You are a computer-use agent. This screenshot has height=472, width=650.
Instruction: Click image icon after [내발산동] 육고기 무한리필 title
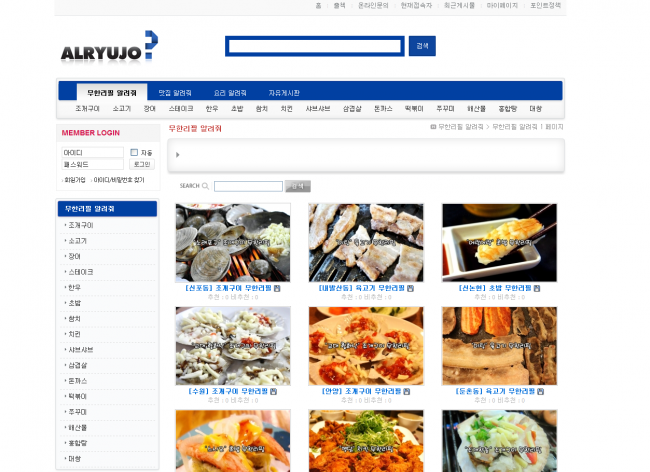coord(410,288)
